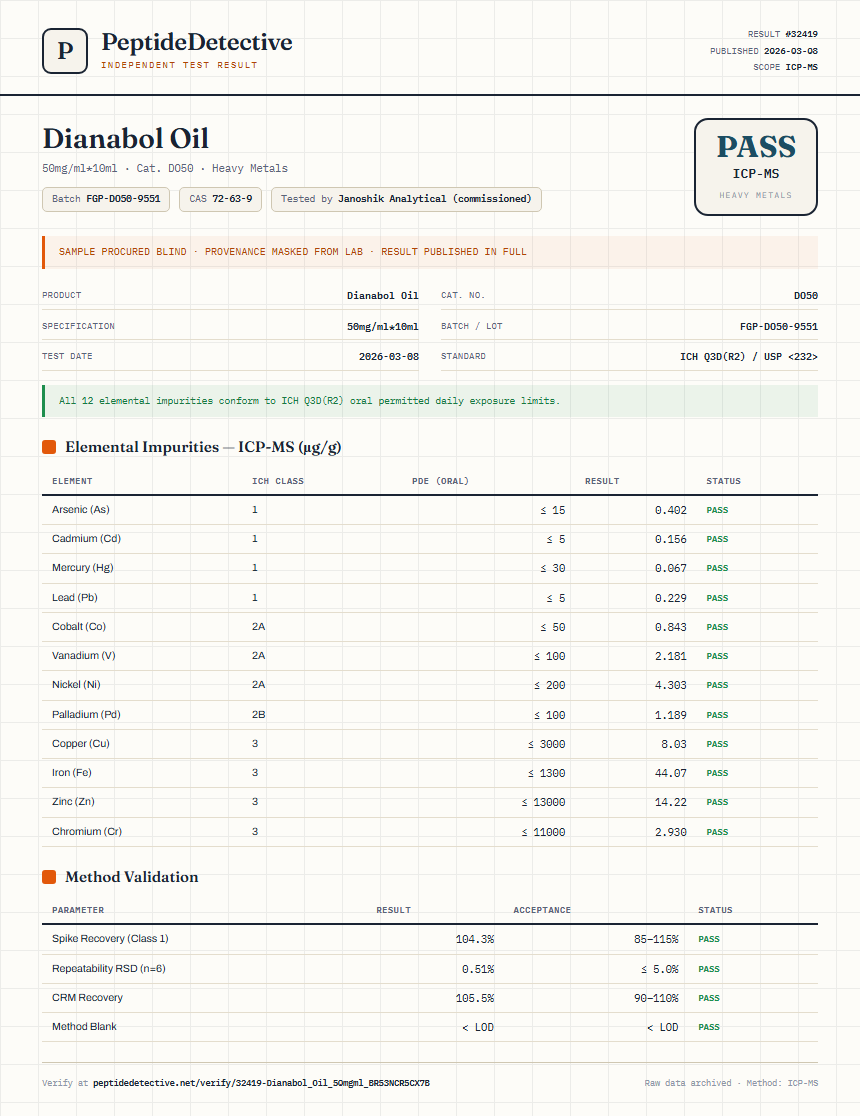Click the Nickel result value 4.303
860x1116 pixels.
[671, 685]
